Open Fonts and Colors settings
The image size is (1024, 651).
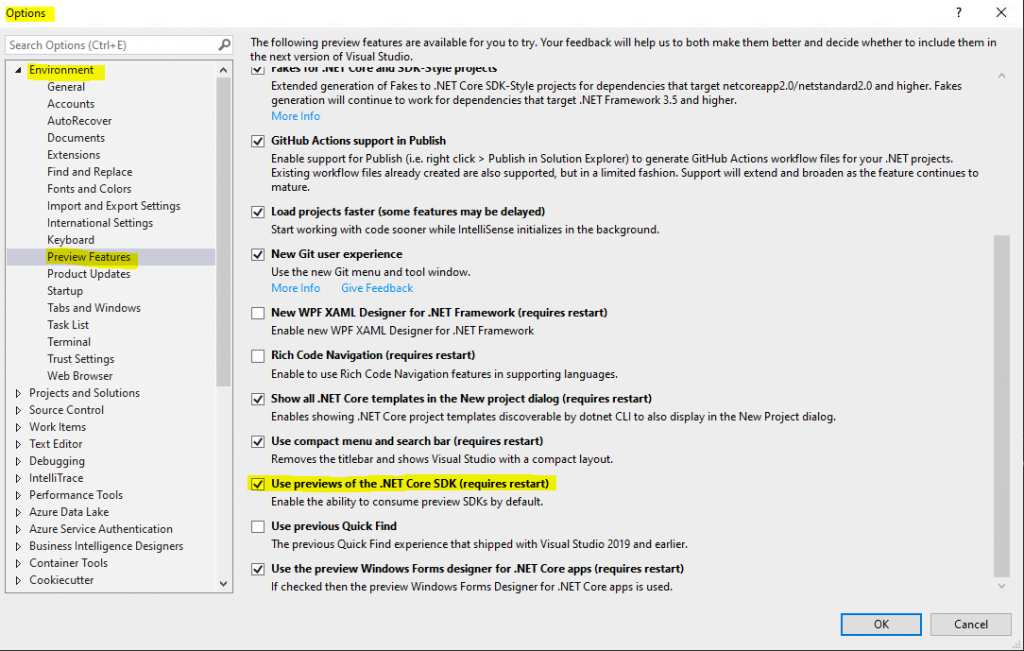89,189
